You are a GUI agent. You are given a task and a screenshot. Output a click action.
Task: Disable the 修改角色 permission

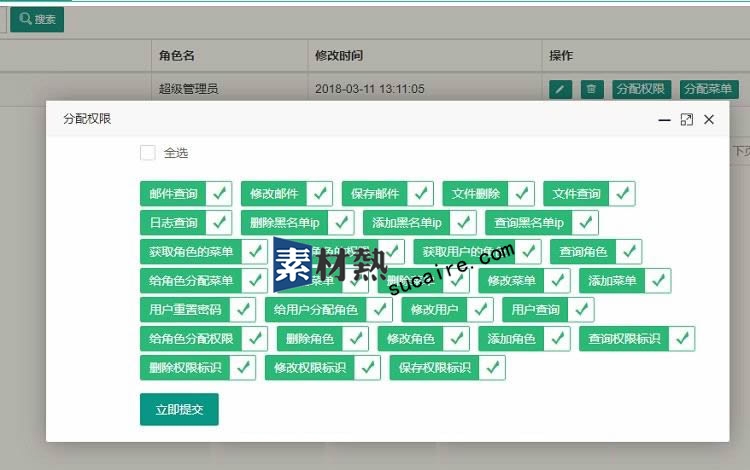click(x=424, y=339)
